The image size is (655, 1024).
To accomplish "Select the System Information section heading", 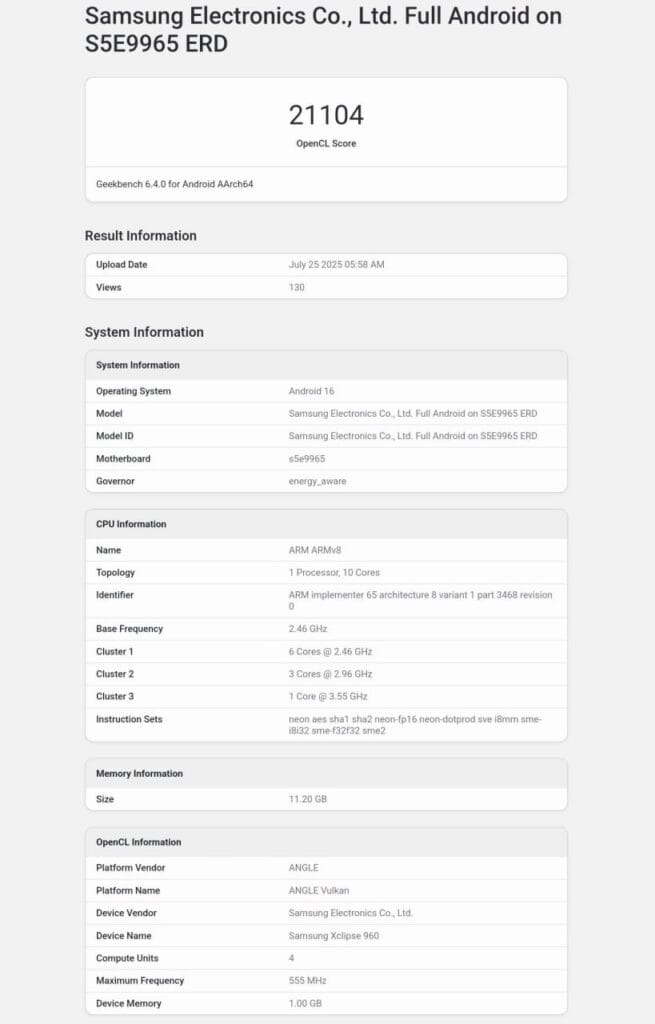I will [144, 332].
